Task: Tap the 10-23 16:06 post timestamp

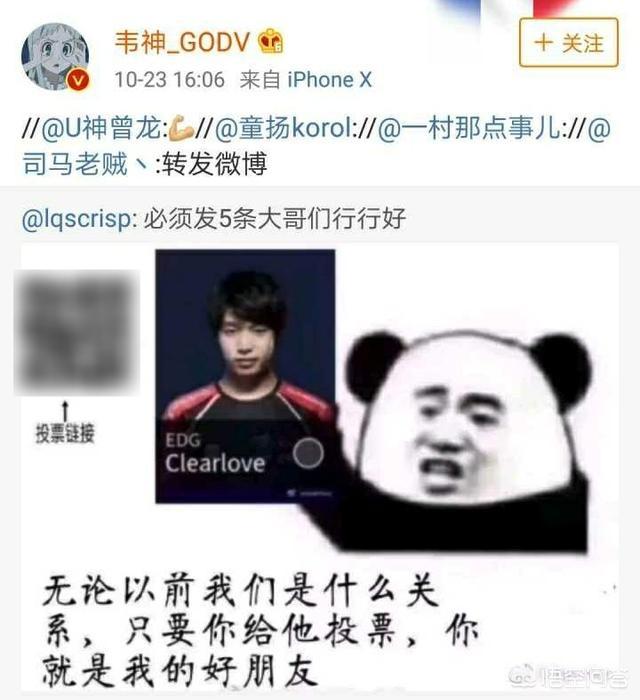Action: 170,80
